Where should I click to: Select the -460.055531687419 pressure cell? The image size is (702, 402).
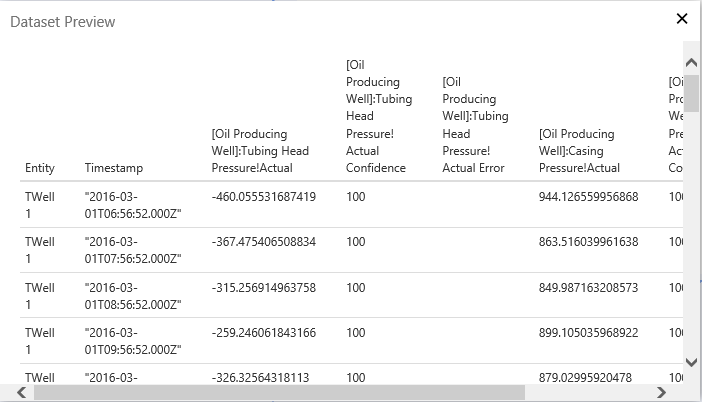pyautogui.click(x=264, y=197)
